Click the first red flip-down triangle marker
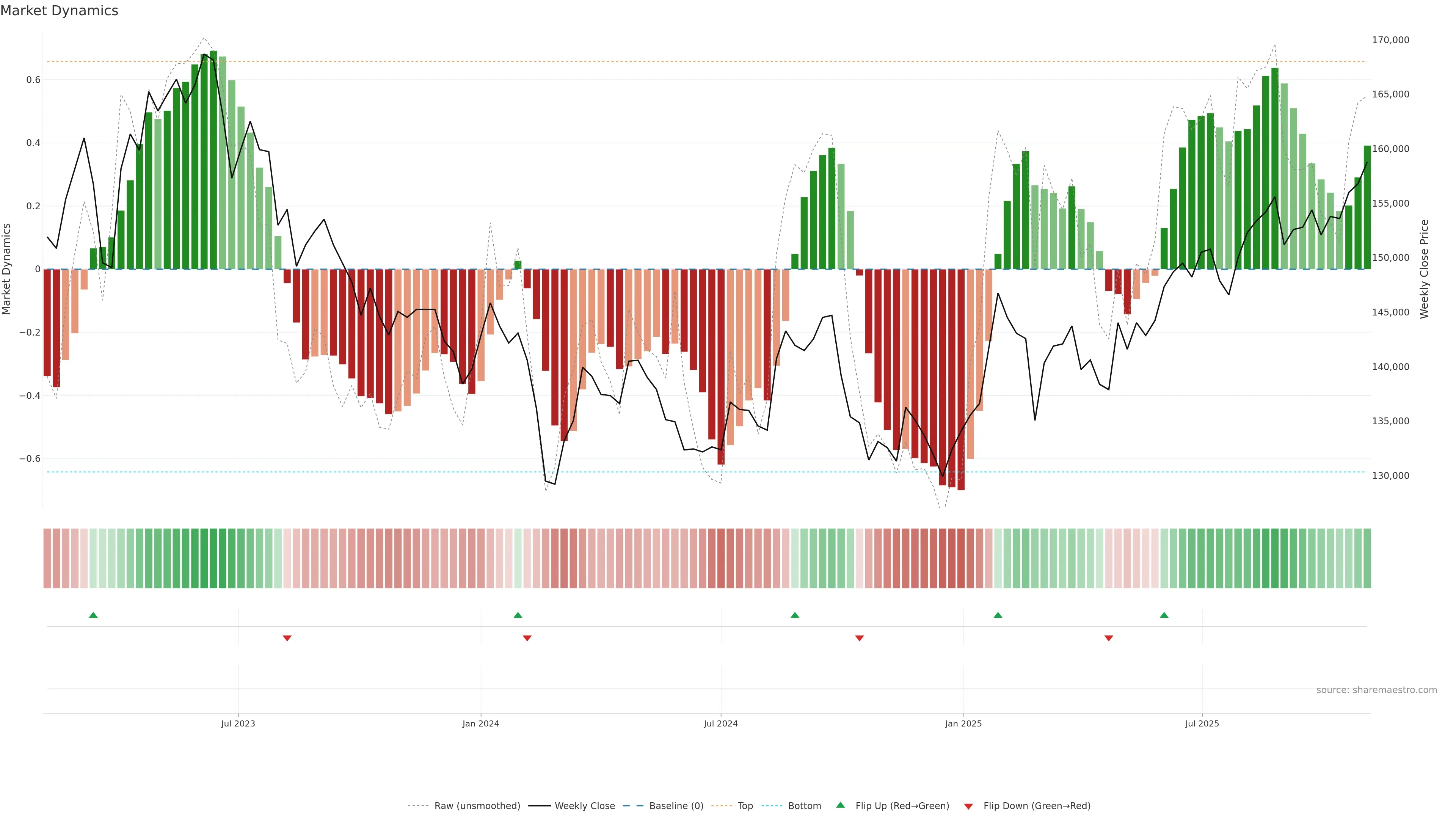The width and height of the screenshot is (1456, 819). pos(287,638)
